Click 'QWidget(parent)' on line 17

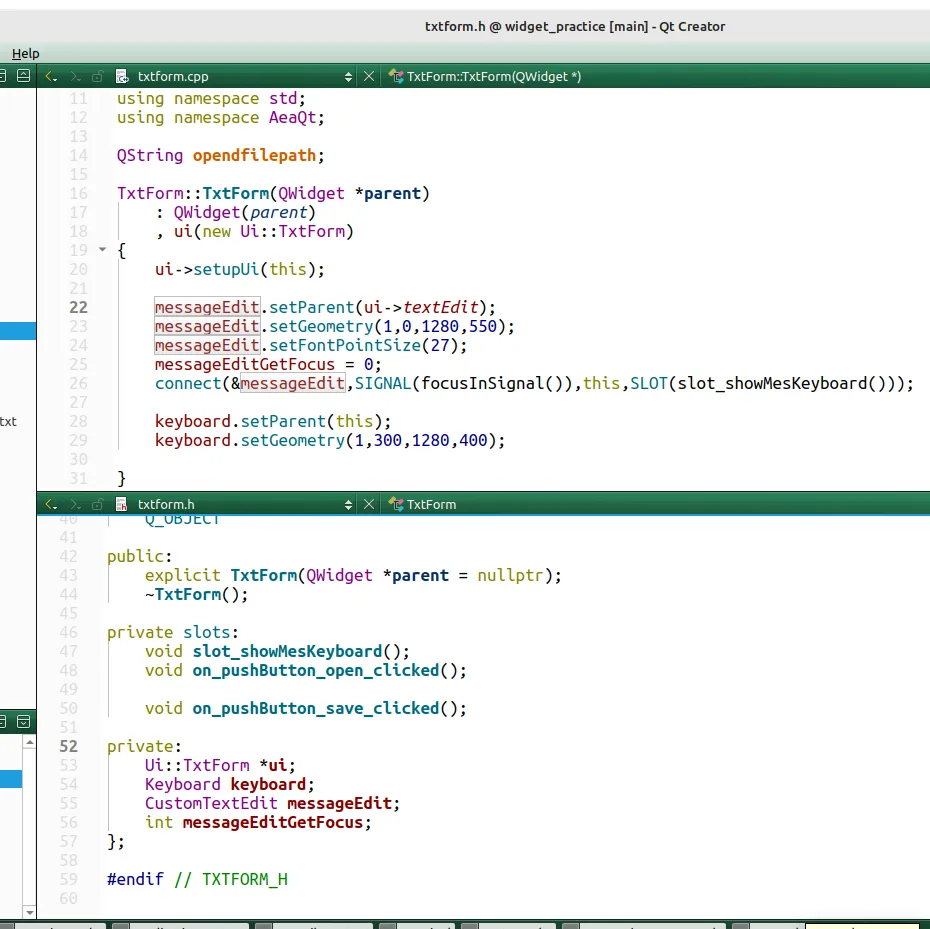pos(244,212)
